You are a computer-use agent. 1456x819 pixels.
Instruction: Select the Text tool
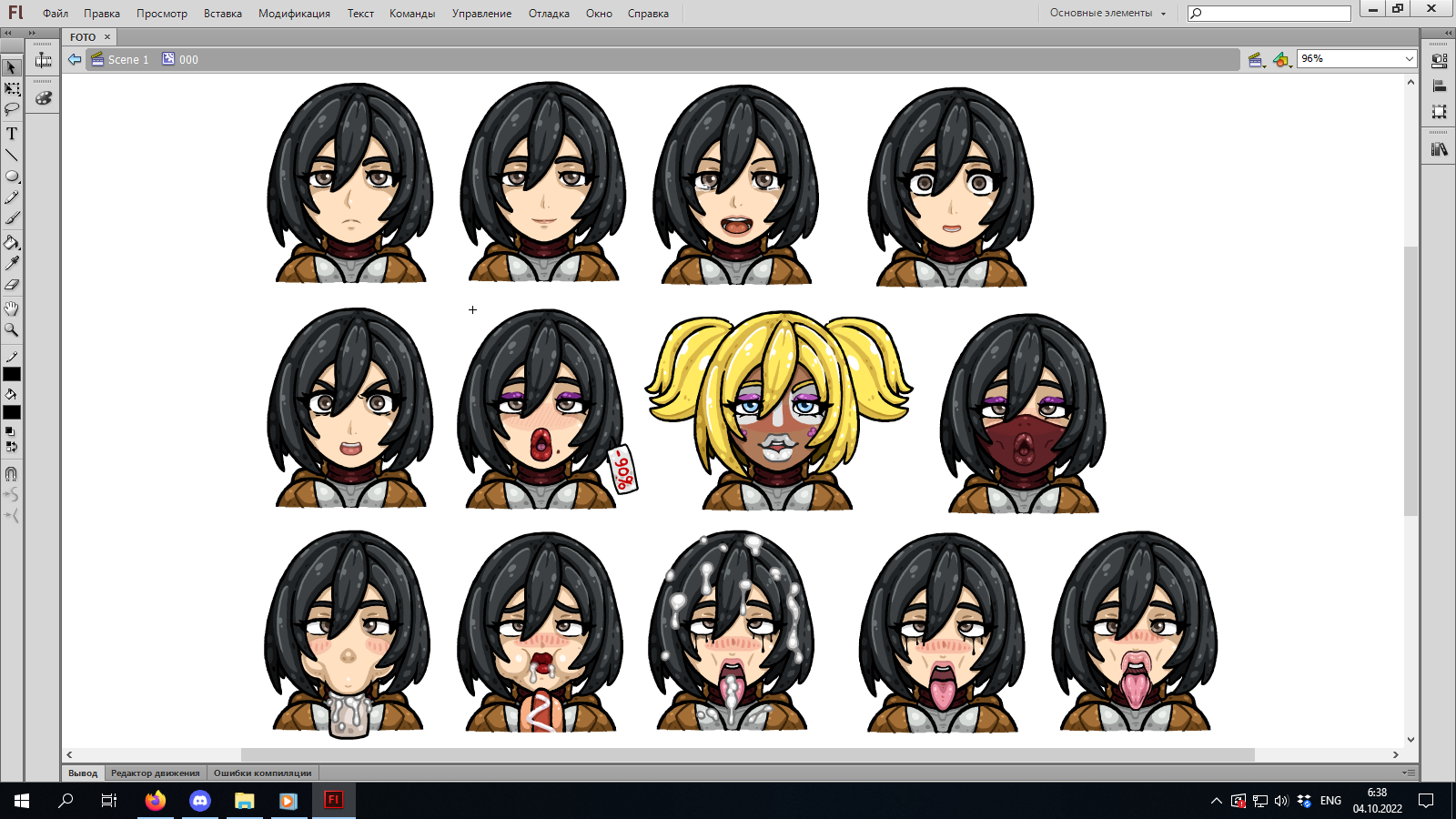pyautogui.click(x=12, y=134)
